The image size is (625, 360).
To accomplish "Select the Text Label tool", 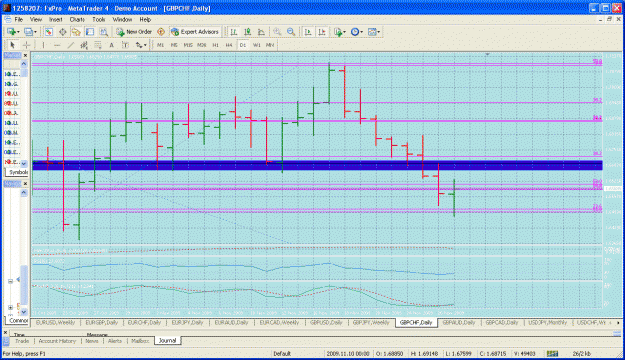I will [125, 45].
